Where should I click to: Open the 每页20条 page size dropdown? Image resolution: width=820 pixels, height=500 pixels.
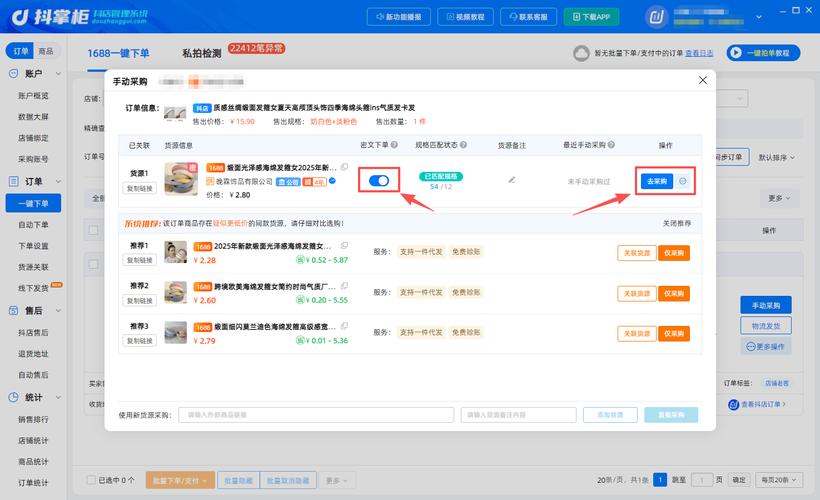click(x=779, y=480)
